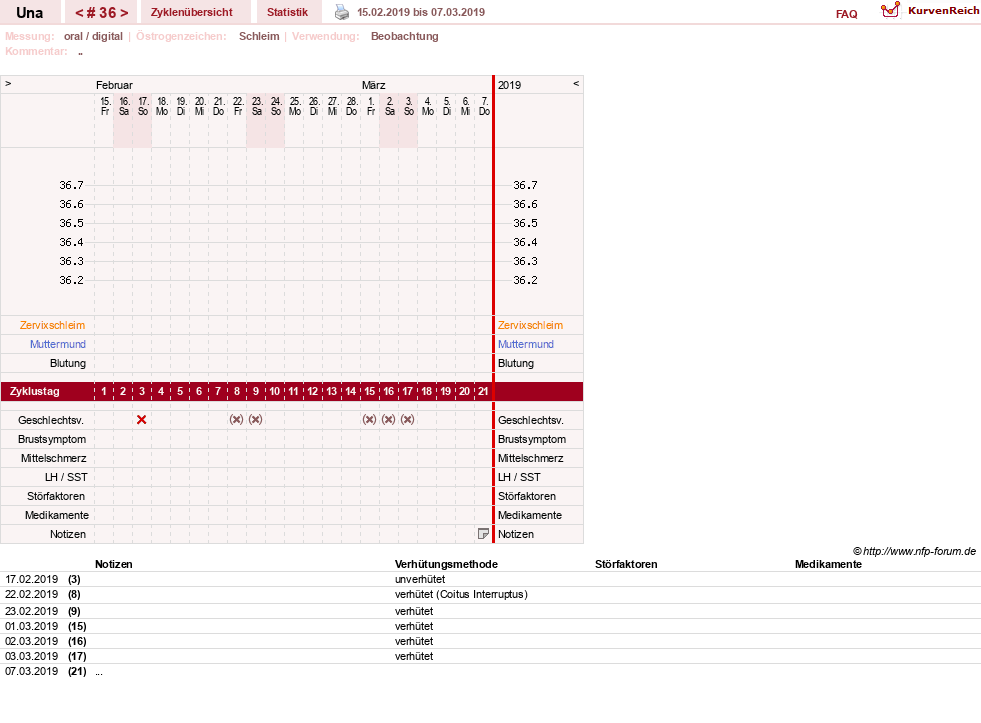Click verhütet (Coitus Interruptus) entry
This screenshot has width=981, height=723.
461,594
